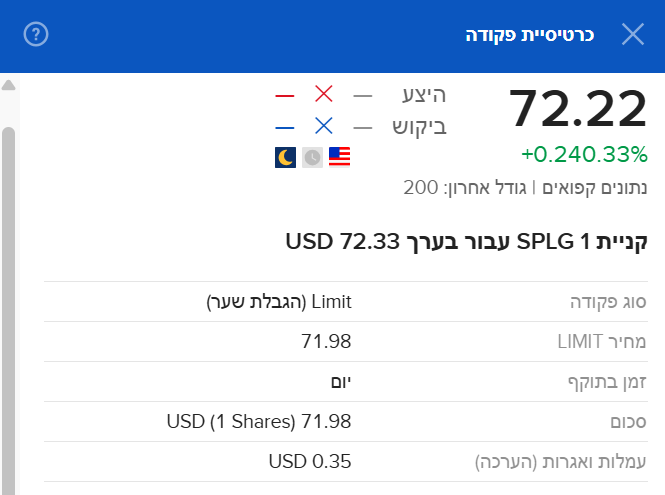
Task: Click the ביקוש (bid) label
Action: 419,126
